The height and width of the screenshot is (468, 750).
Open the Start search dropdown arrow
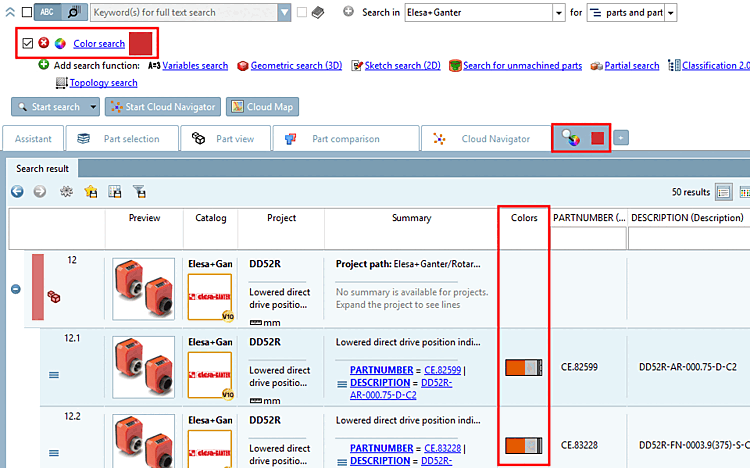[93, 107]
